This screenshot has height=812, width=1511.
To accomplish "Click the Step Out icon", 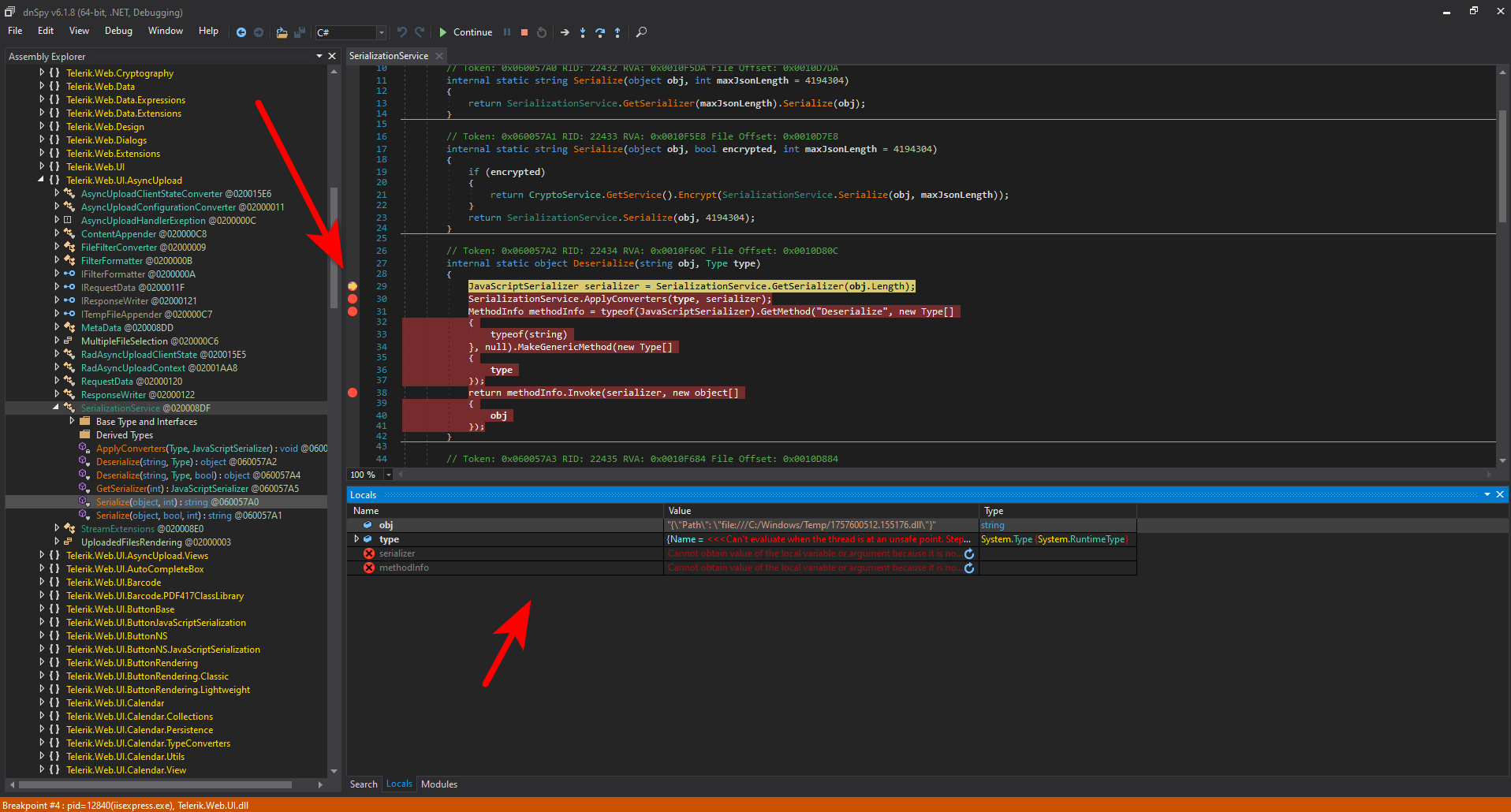I will click(x=617, y=32).
